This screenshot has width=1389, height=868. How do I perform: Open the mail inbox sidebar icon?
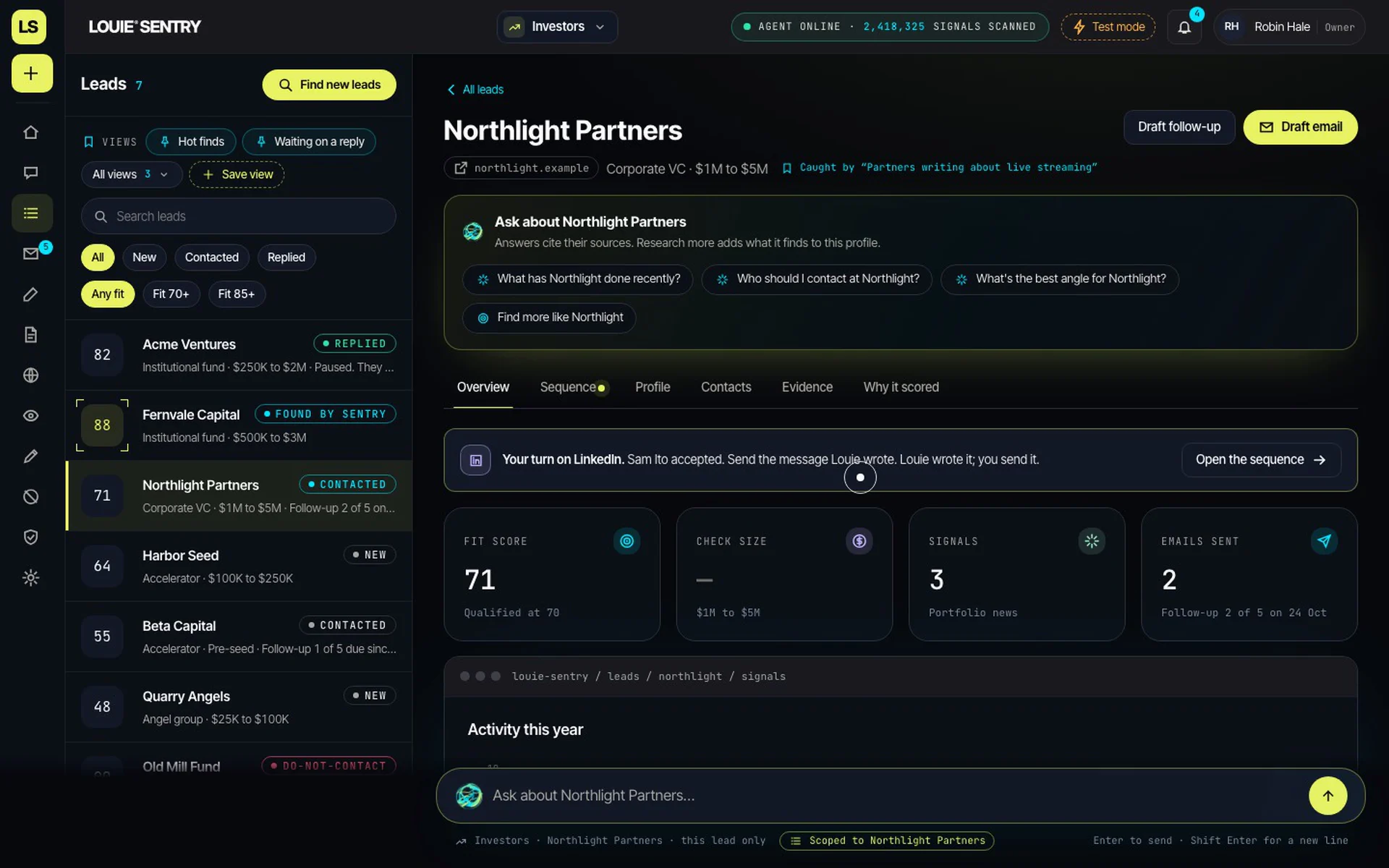30,254
